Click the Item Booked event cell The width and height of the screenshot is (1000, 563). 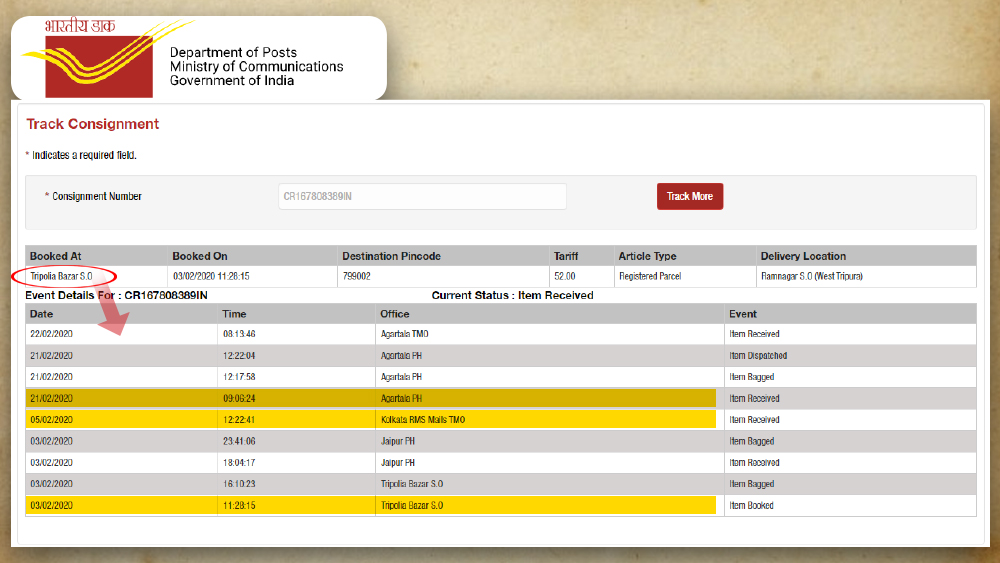coord(752,506)
